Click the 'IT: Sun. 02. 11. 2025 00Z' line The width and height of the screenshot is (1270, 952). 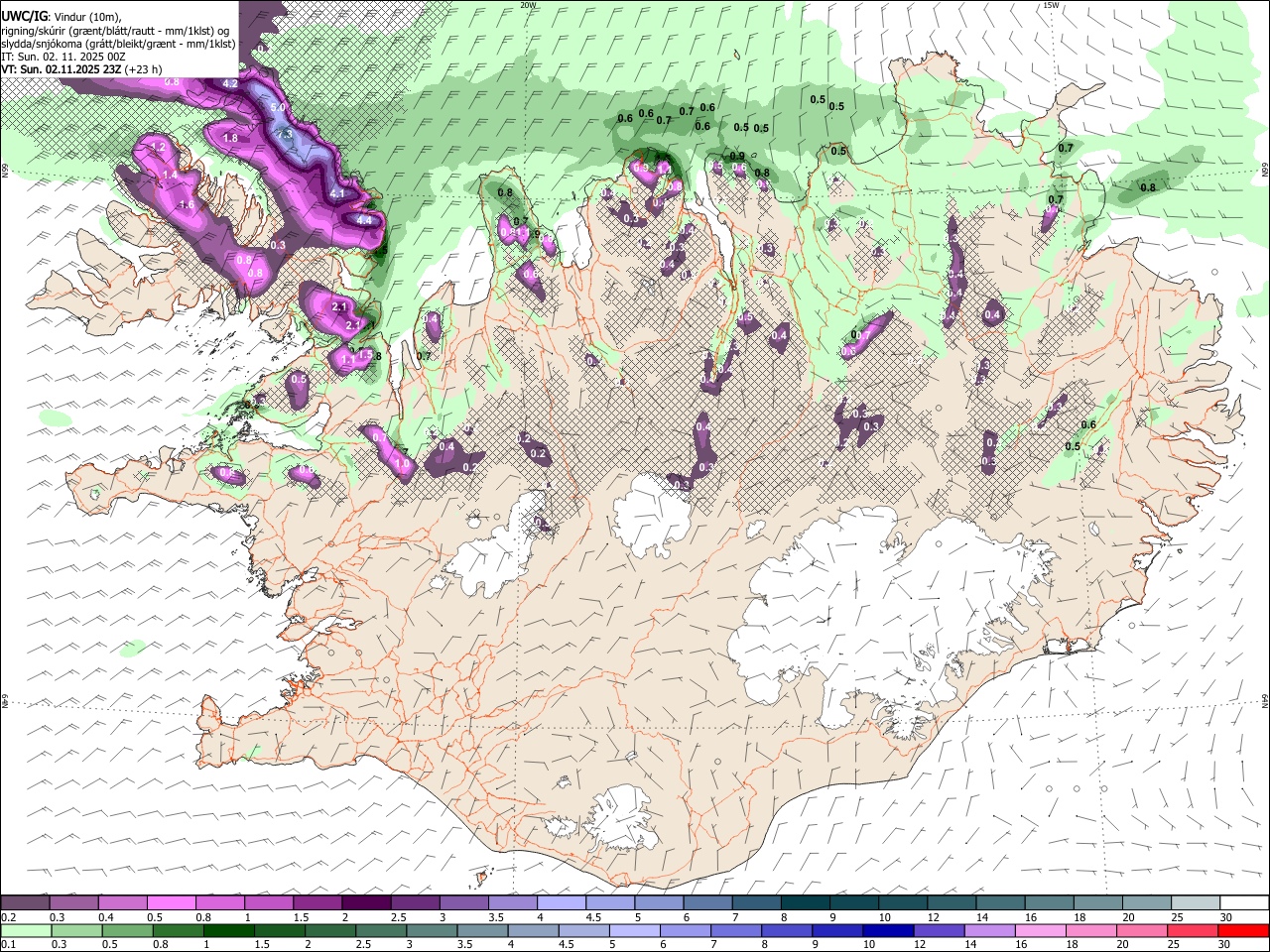[x=64, y=57]
